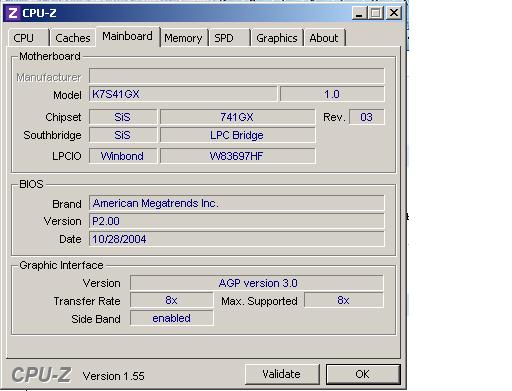This screenshot has height=391, width=512.
Task: Select BIOS version P2.00 field
Action: point(237,221)
